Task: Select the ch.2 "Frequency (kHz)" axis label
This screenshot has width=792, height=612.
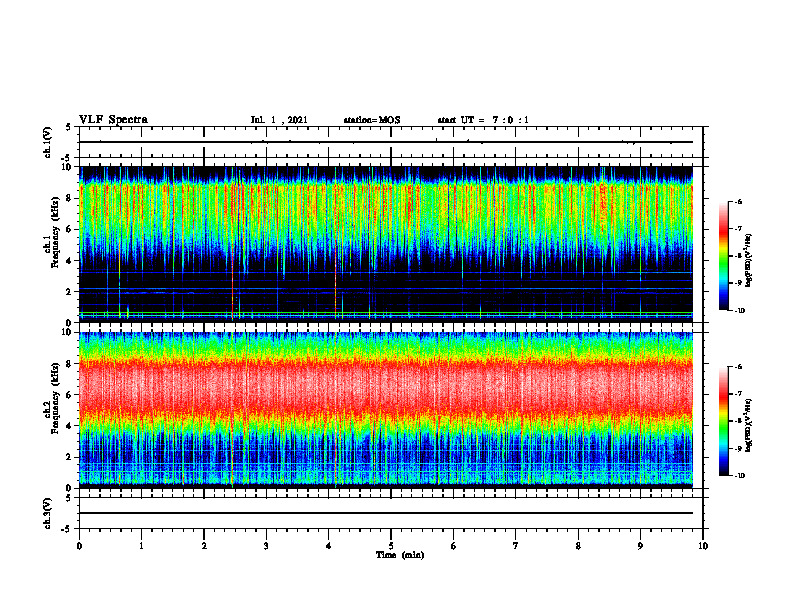Action: [x=55, y=397]
